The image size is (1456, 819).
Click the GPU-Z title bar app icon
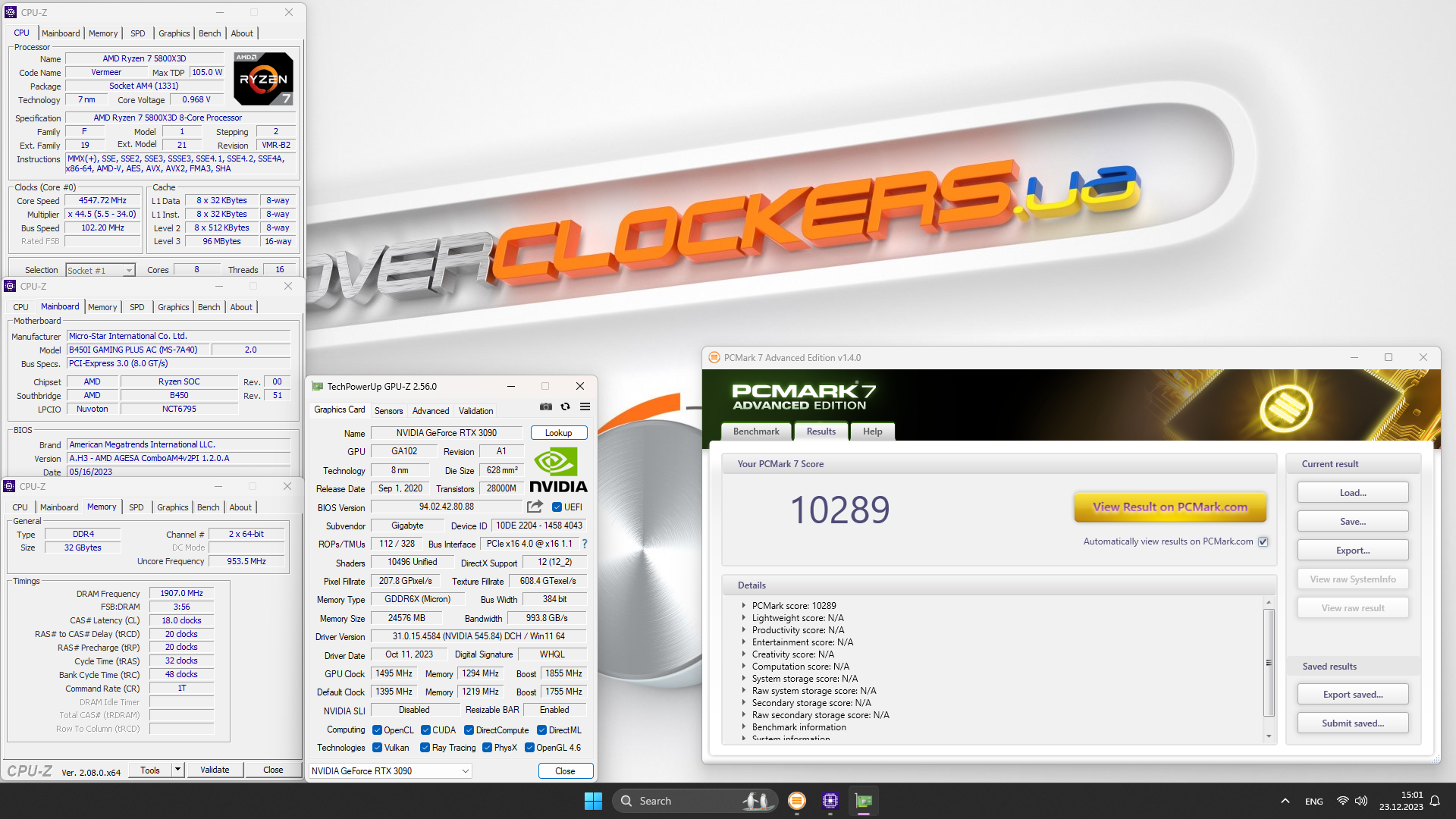pyautogui.click(x=318, y=387)
